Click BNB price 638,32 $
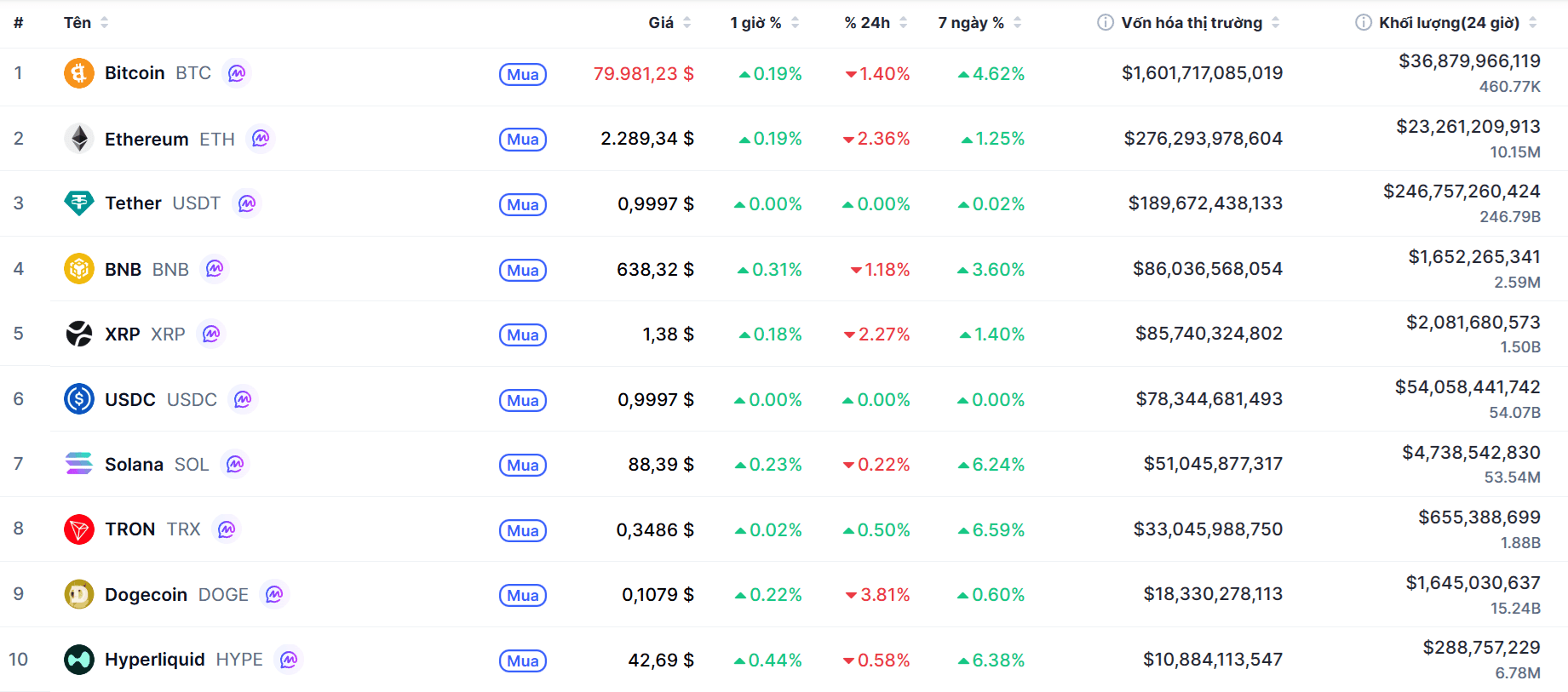The height and width of the screenshot is (692, 1568). tap(655, 270)
